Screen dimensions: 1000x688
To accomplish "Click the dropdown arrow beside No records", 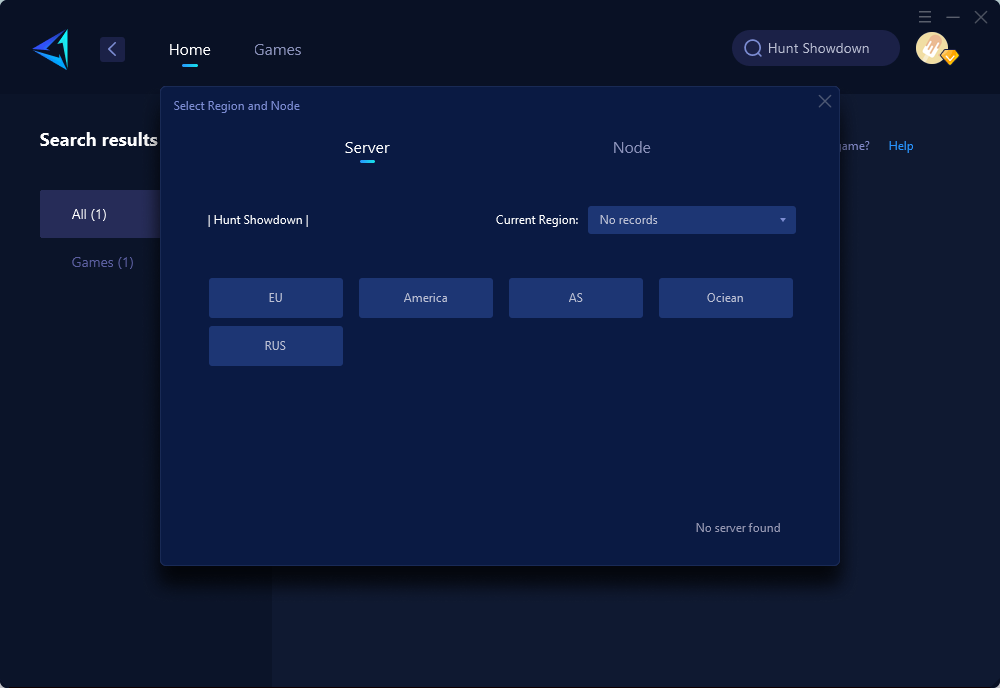I will tap(783, 220).
